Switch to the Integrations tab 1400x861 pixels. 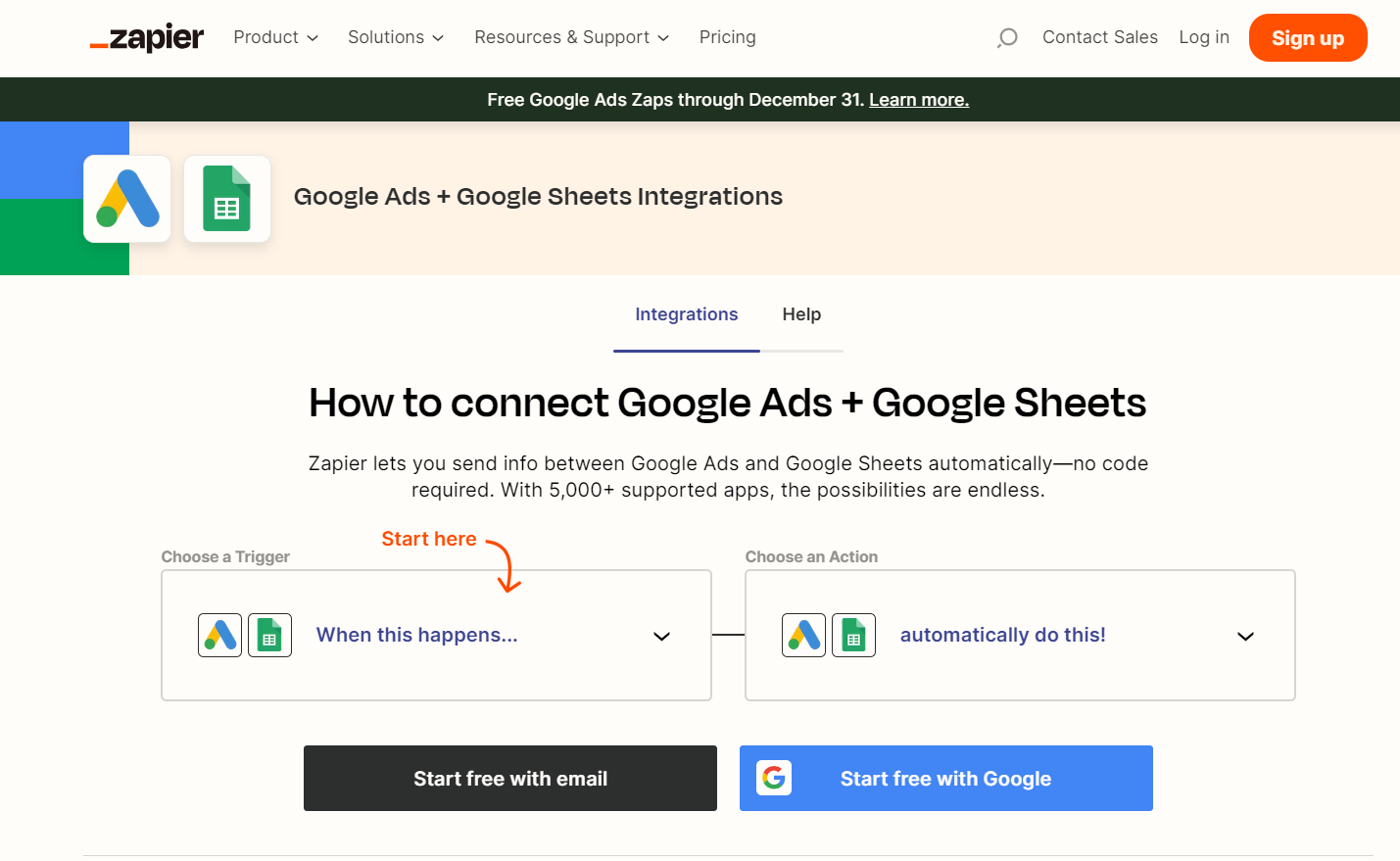click(x=687, y=314)
